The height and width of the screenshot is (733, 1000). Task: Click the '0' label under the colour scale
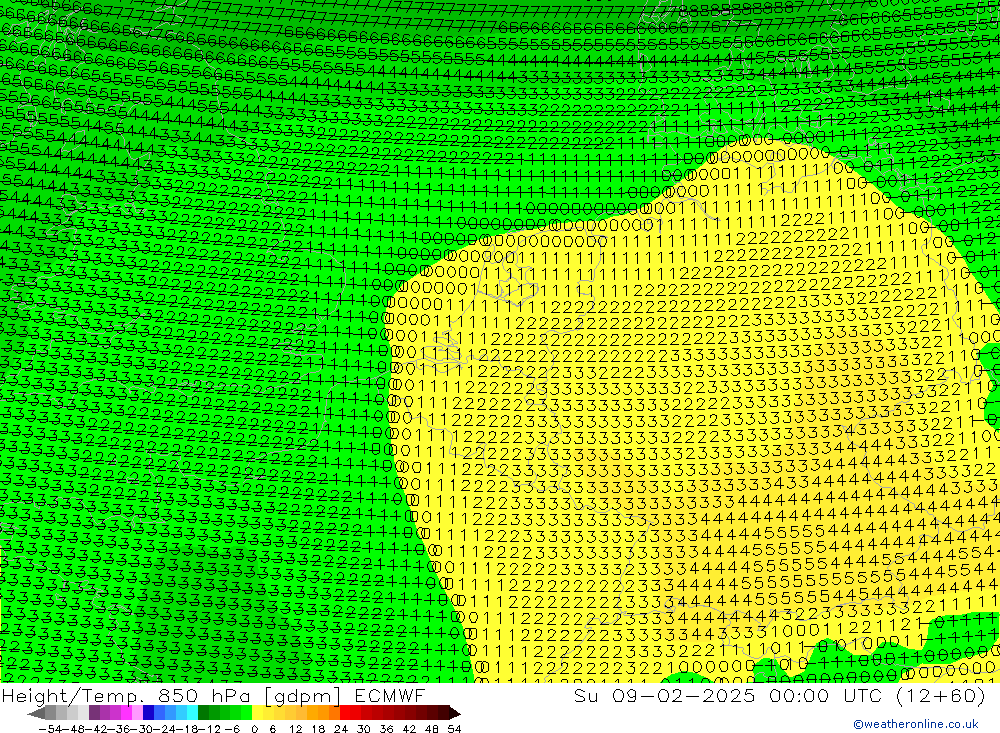pos(254,729)
